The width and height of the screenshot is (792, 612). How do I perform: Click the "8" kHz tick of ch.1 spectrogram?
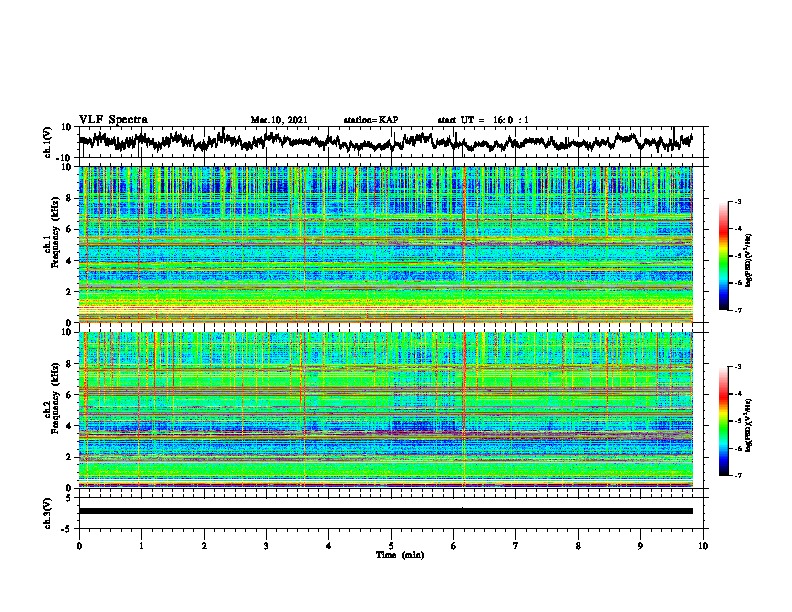(68, 198)
